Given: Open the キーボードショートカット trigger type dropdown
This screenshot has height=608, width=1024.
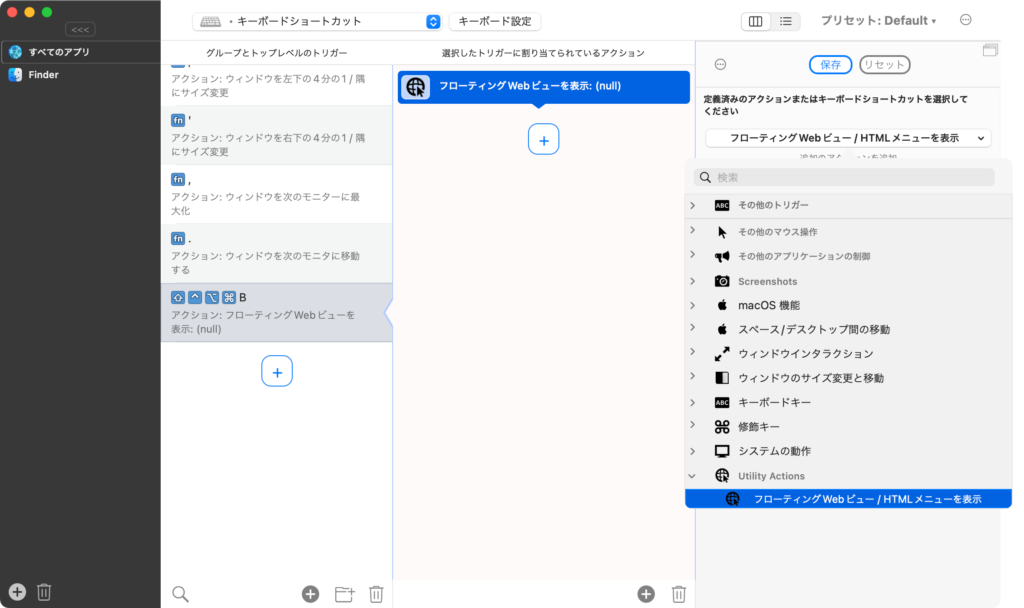Looking at the screenshot, I should point(433,20).
